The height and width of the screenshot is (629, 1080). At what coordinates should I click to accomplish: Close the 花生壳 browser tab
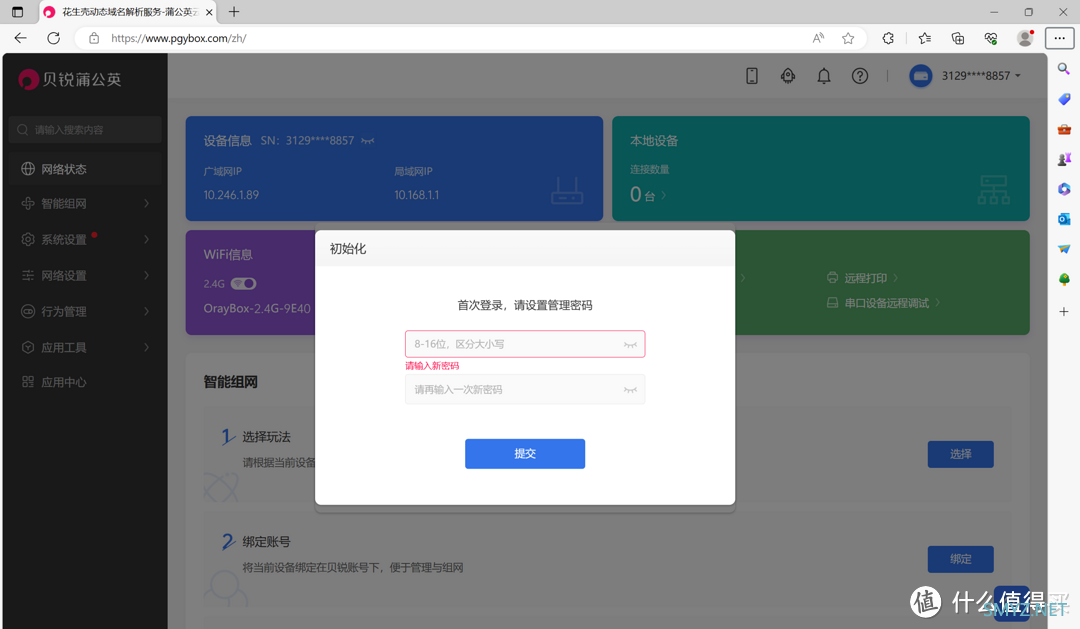(x=209, y=12)
